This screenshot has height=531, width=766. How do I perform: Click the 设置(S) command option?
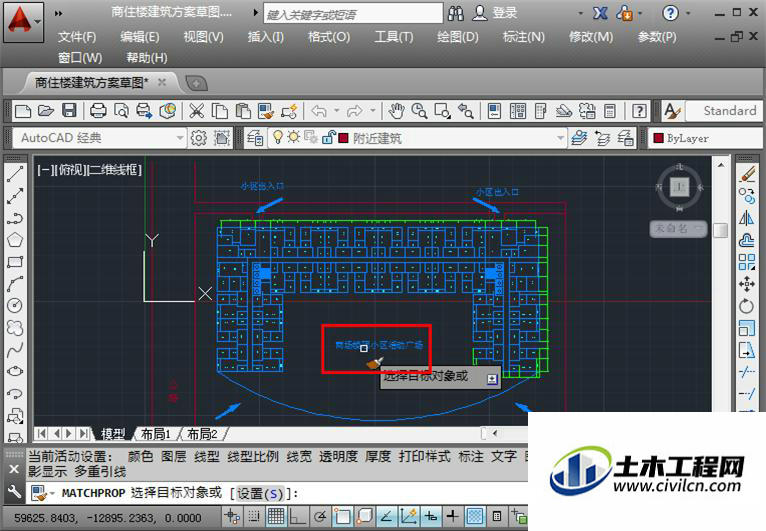[259, 493]
